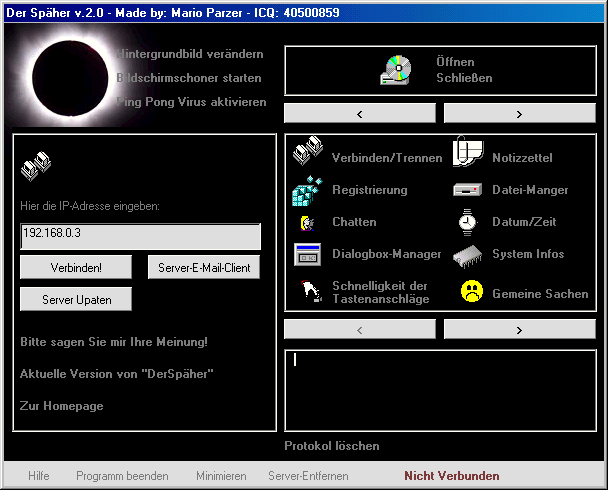Click previous arrow below the CD panel
This screenshot has height=490, width=608.
click(x=359, y=113)
